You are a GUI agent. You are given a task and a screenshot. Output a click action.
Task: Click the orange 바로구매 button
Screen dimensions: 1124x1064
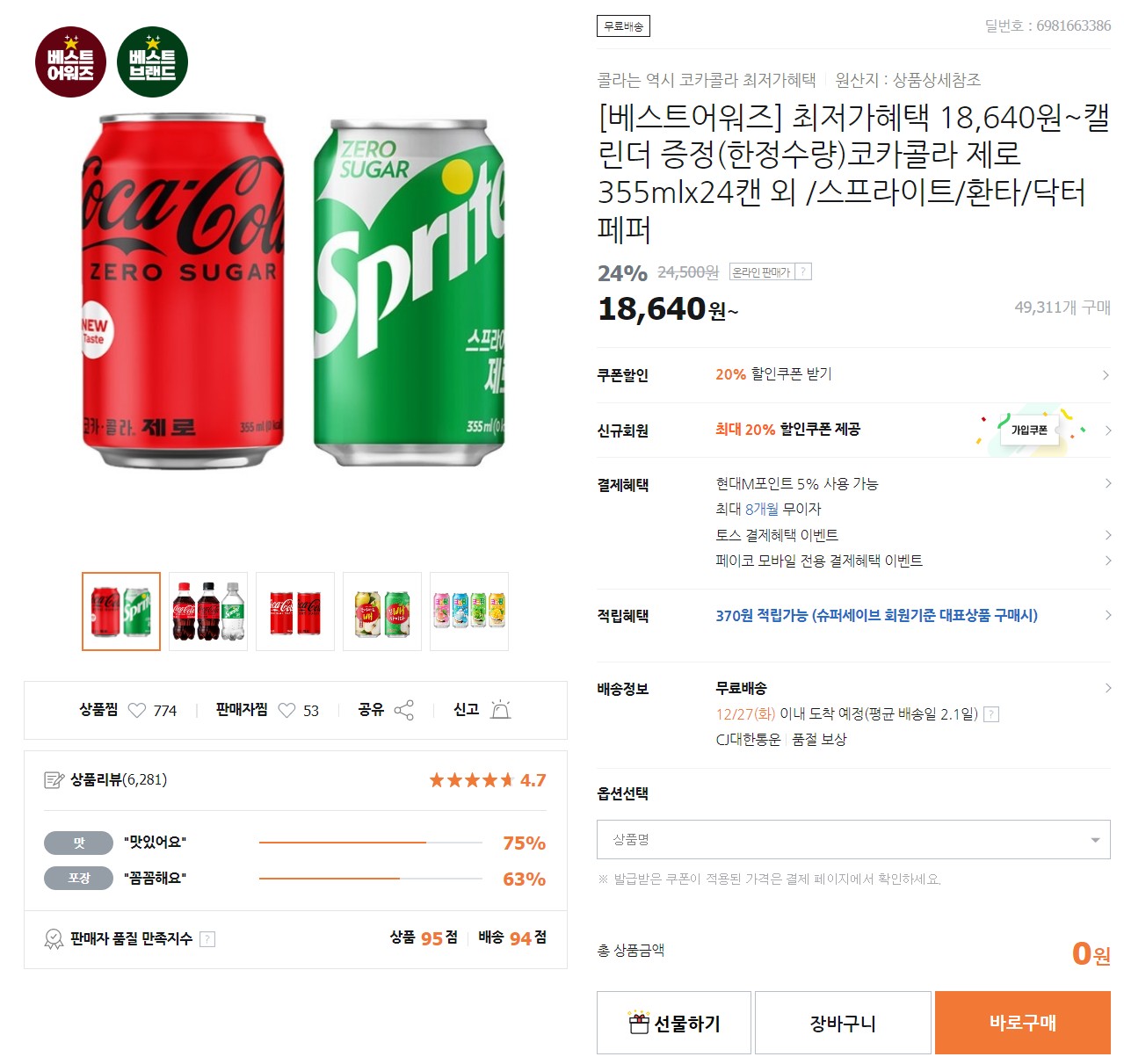point(1023,1022)
